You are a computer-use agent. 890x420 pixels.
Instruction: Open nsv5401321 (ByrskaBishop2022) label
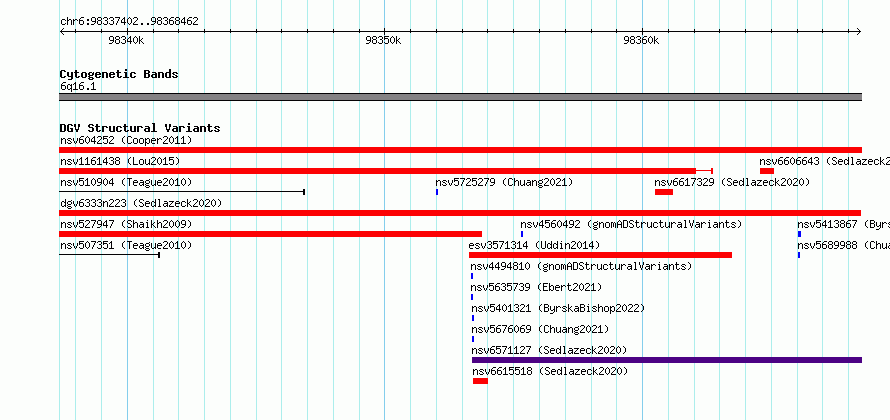(x=559, y=308)
